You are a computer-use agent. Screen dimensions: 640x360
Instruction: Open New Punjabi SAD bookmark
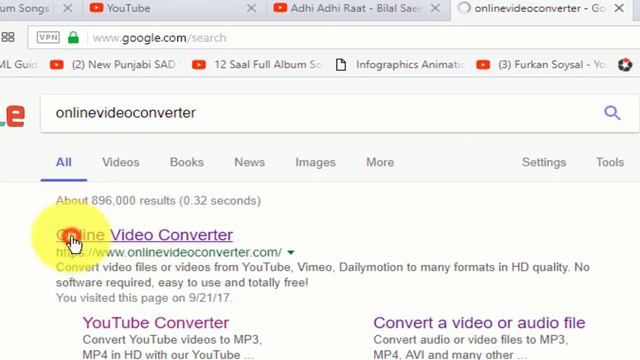113,64
